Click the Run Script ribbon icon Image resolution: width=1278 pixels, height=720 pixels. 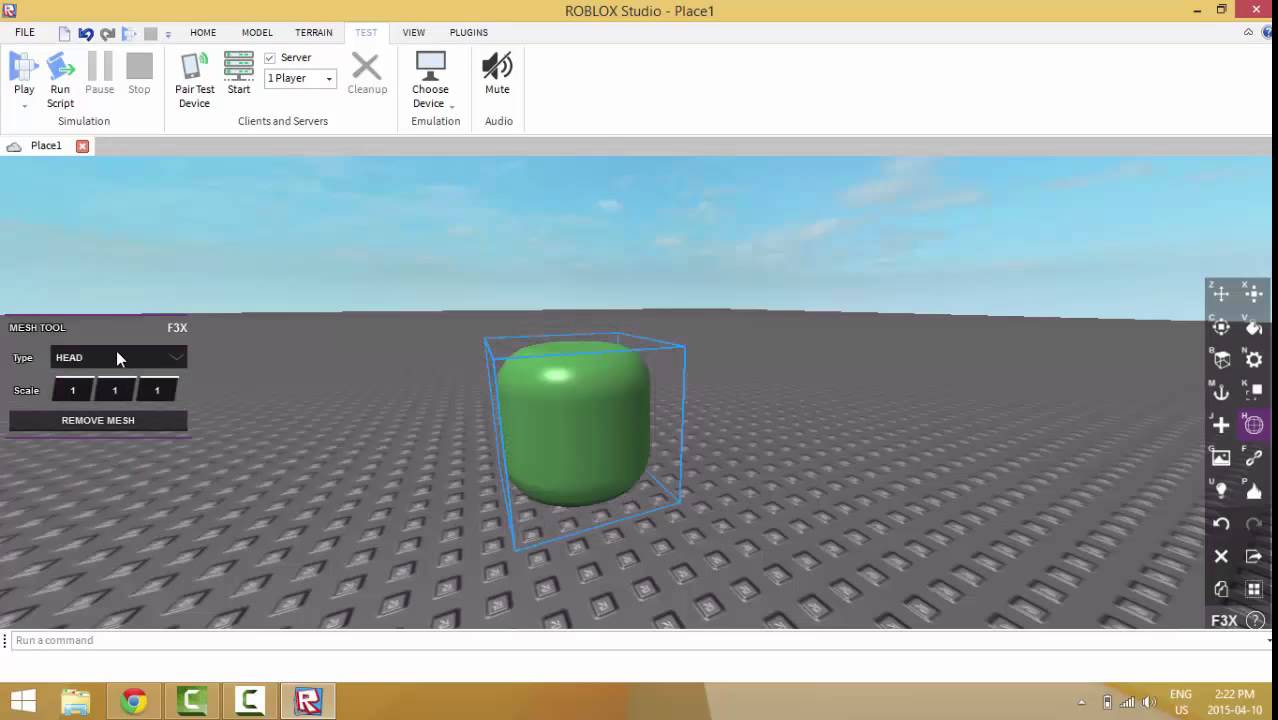60,67
